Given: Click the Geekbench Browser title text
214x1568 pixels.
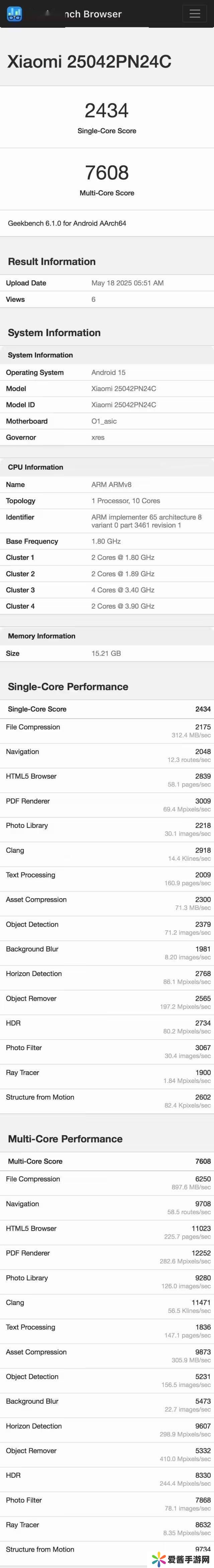Looking at the screenshot, I should tap(92, 14).
